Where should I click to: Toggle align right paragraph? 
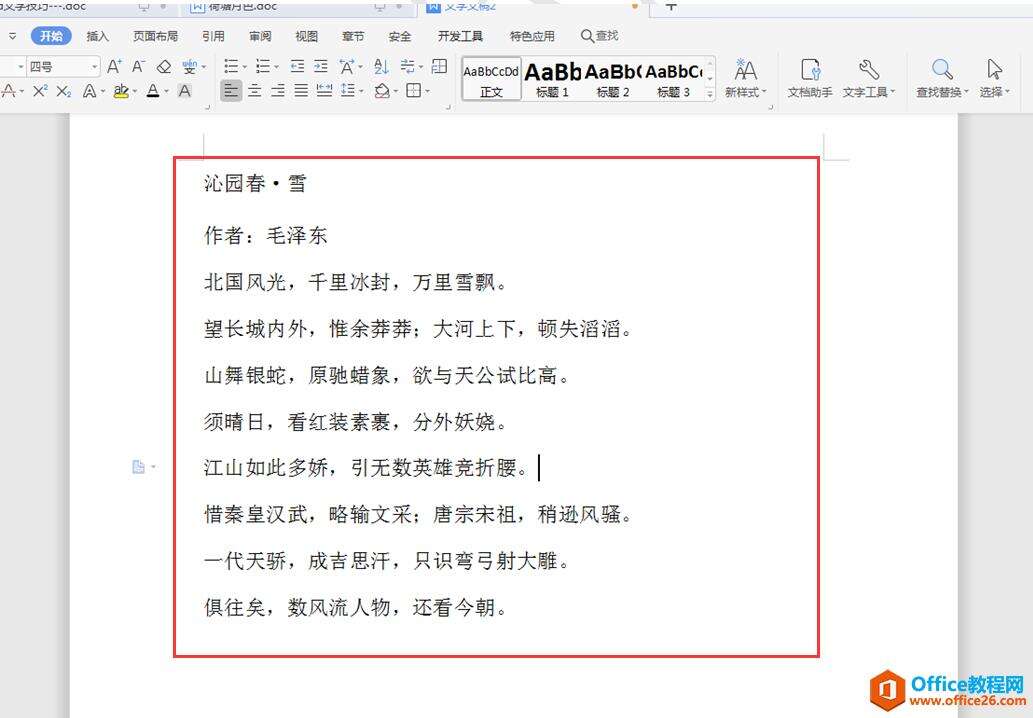pos(278,91)
